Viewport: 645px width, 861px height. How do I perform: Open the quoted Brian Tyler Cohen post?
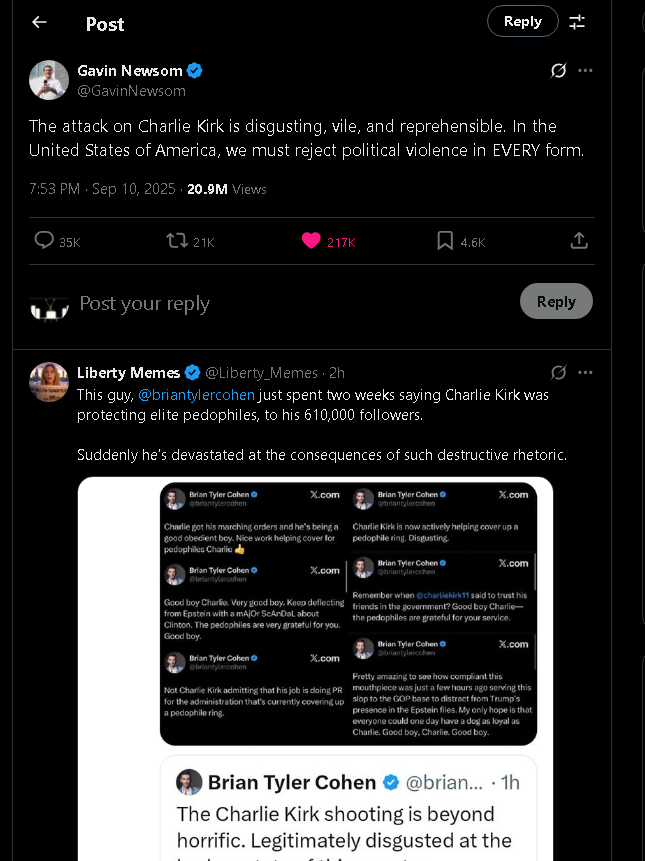(x=348, y=808)
